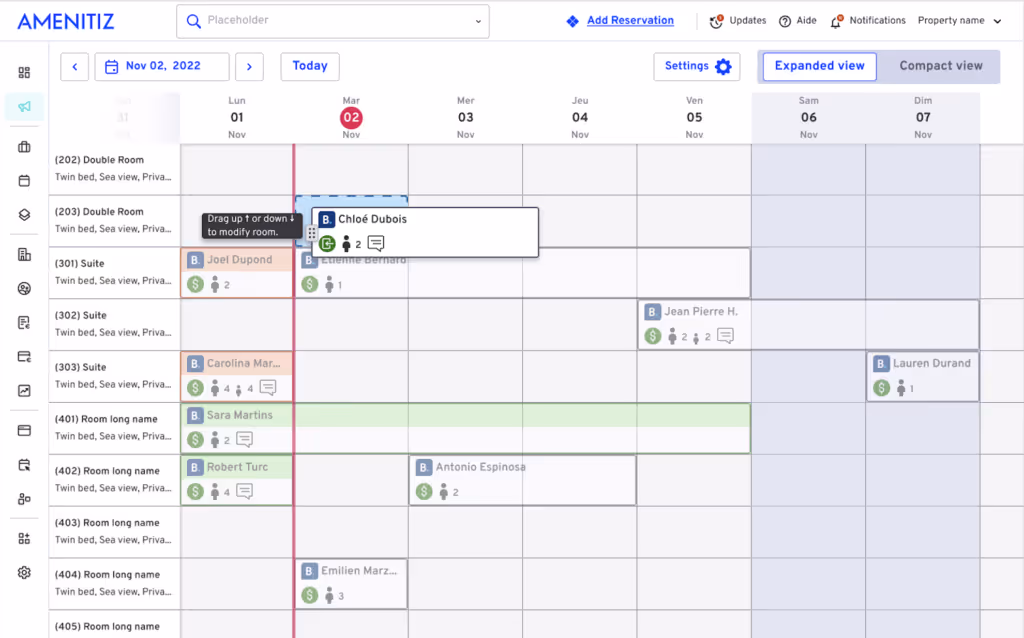Open the Notifications bell icon
The image size is (1024, 638).
(836, 22)
